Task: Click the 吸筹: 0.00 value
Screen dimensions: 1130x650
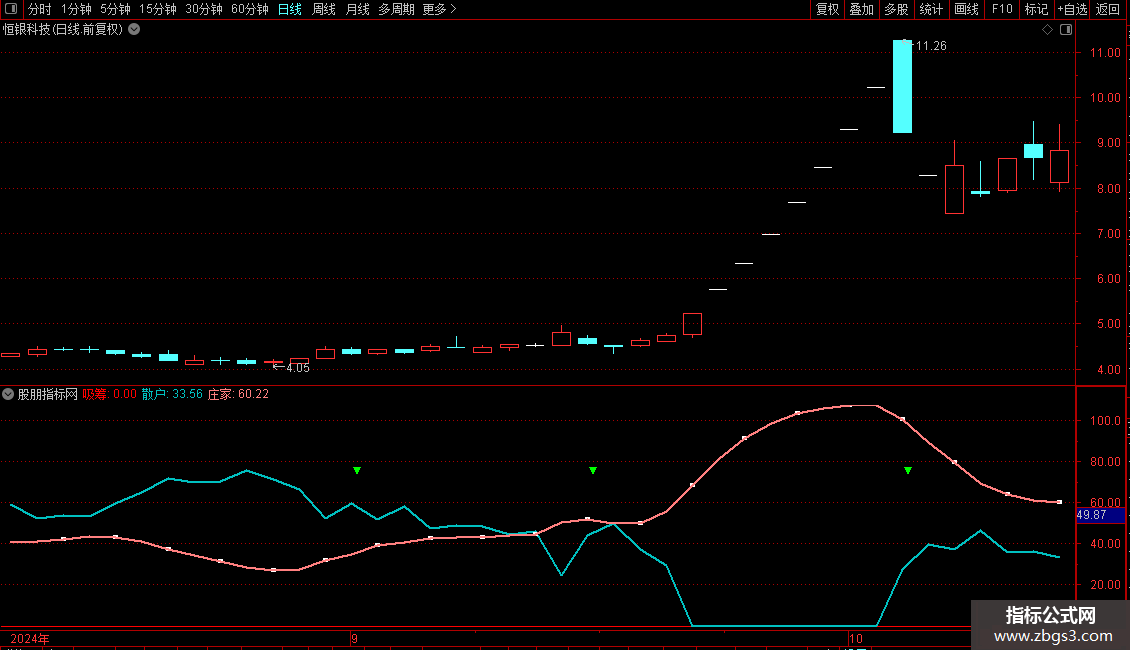Action: tap(110, 394)
